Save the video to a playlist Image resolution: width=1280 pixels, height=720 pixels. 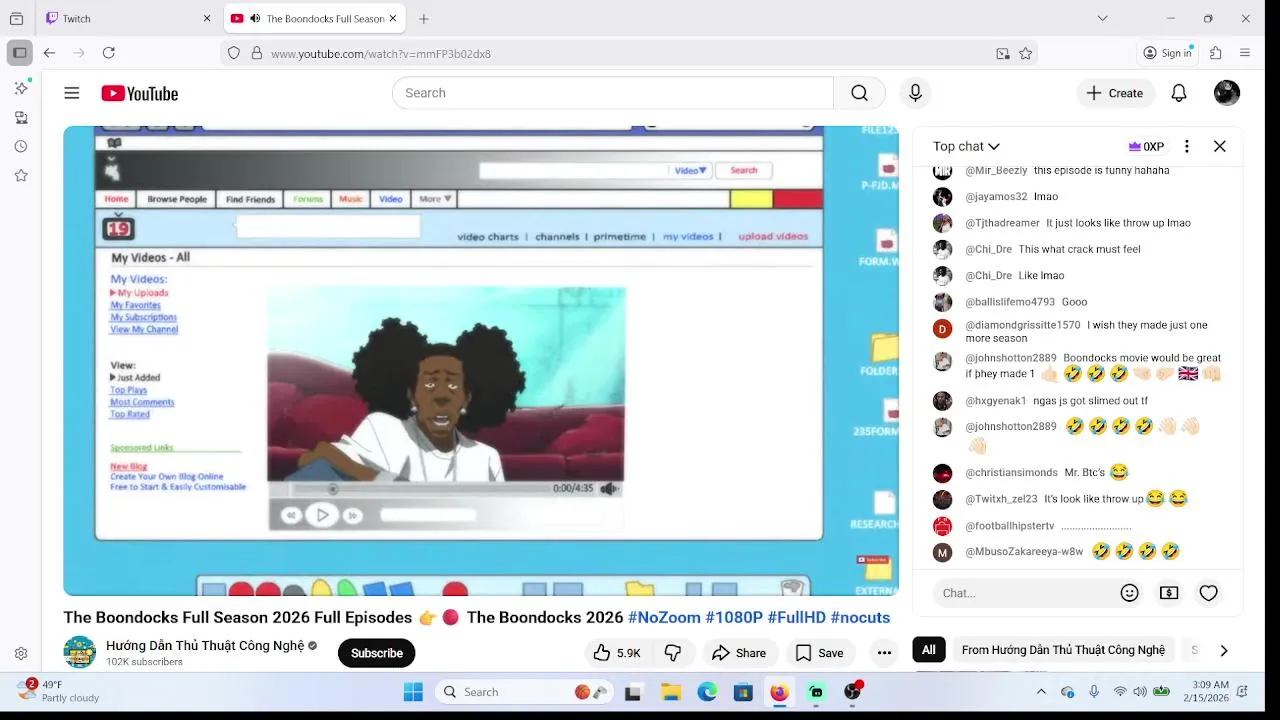820,653
